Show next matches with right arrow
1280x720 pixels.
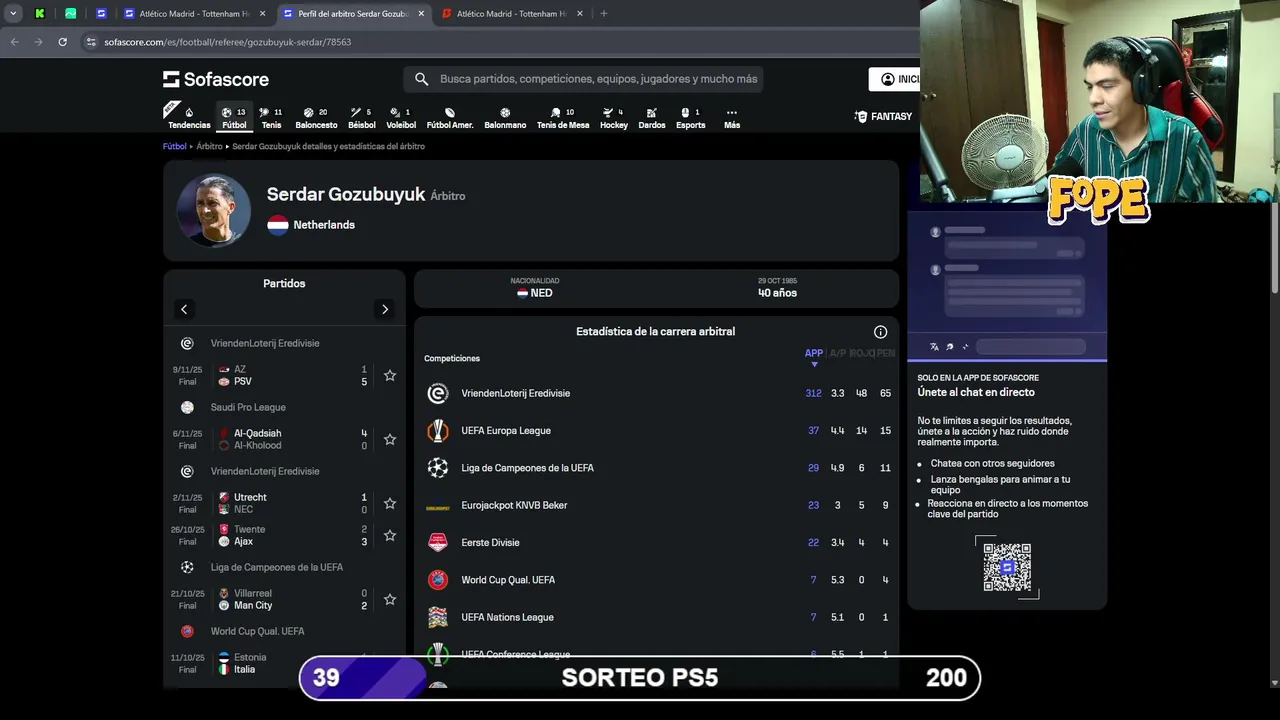tap(385, 309)
